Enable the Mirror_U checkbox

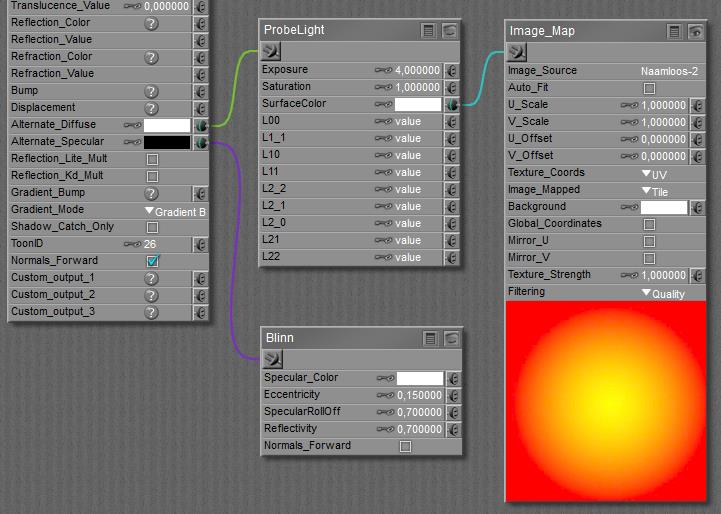point(649,241)
